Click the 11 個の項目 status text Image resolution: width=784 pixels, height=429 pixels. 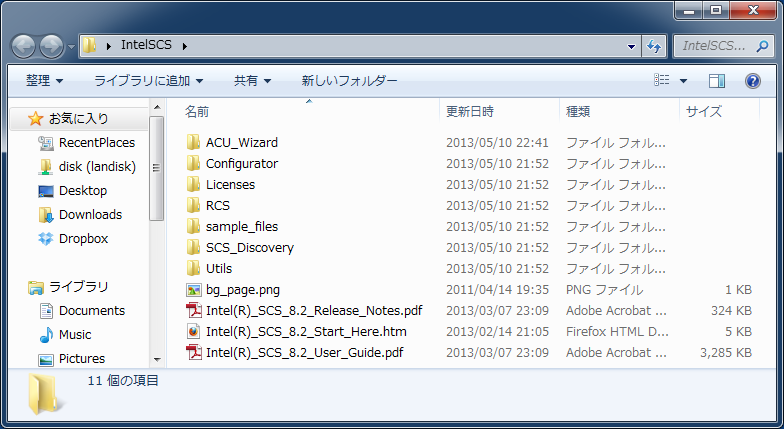pos(123,381)
